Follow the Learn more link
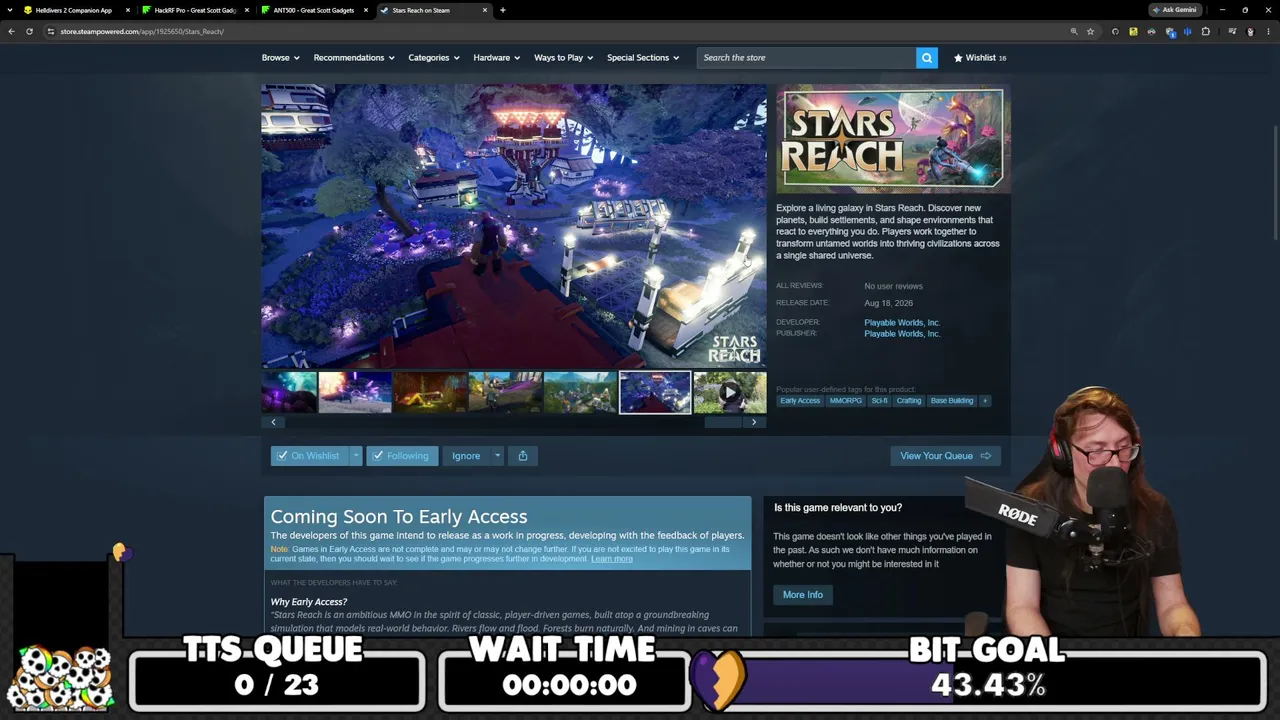1280x720 pixels. click(x=612, y=559)
